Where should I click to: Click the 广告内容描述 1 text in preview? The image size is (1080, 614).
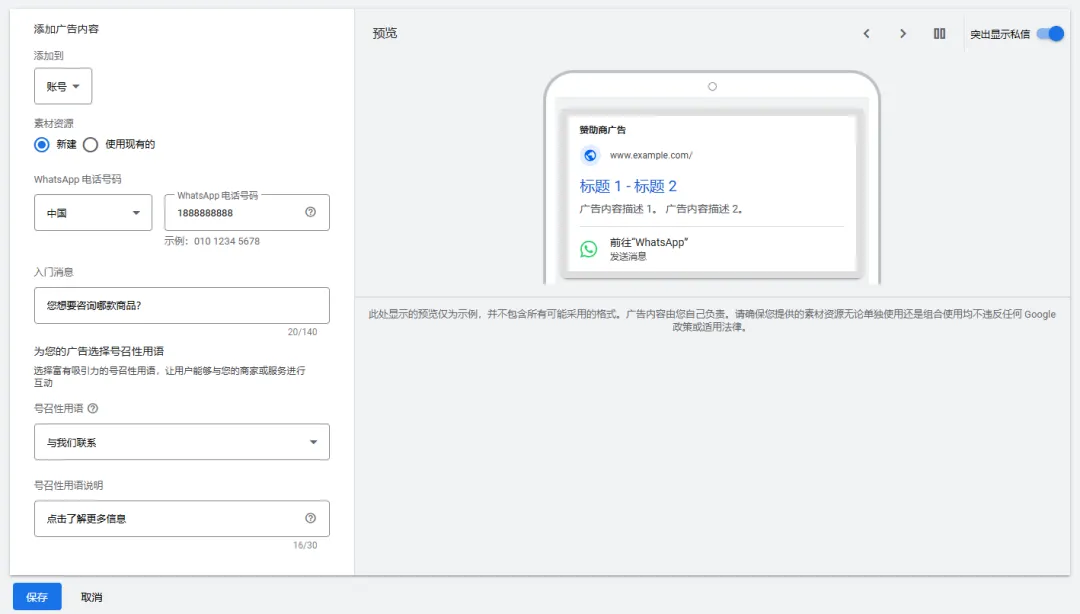[x=618, y=209]
